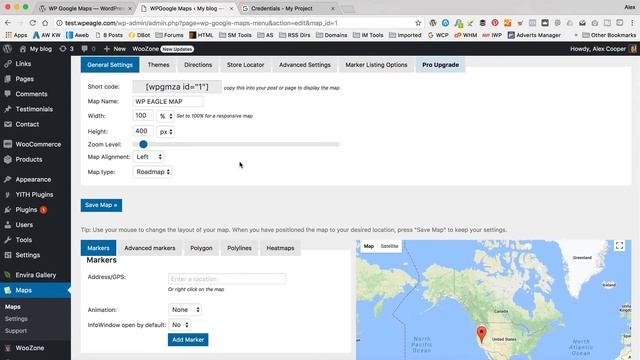Switch to the Heatmaps tab
The height and width of the screenshot is (360, 640).
pos(280,248)
